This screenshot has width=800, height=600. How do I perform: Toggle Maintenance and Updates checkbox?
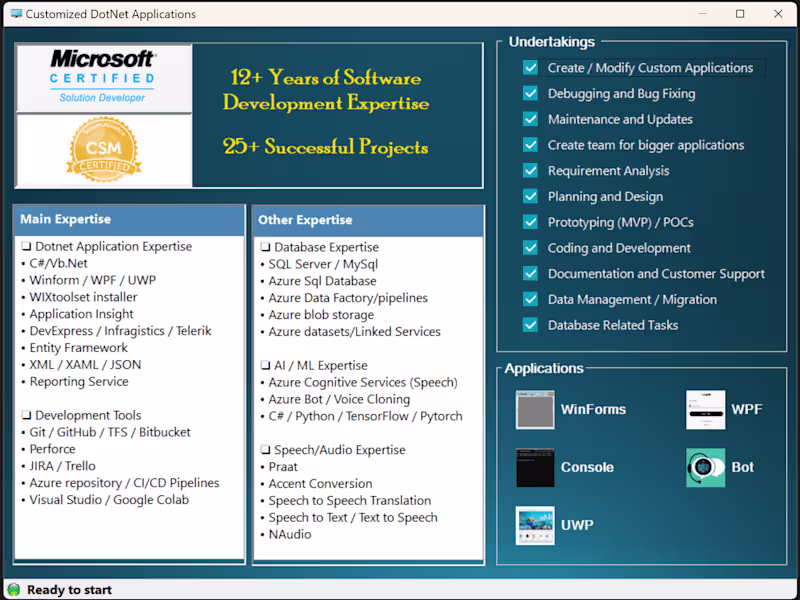pos(530,119)
